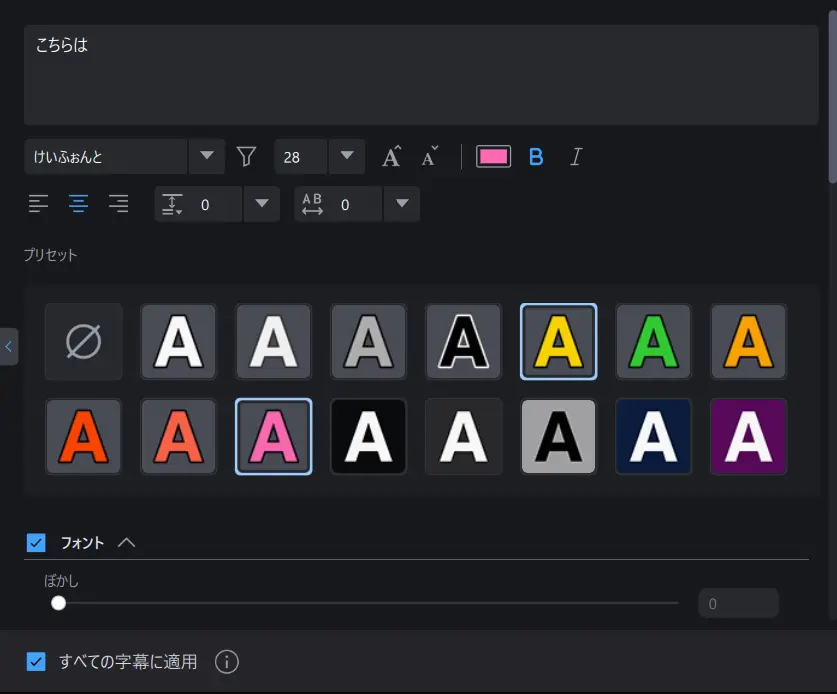Viewport: 837px width, 694px height.
Task: Open the character spacing dropdown arrow
Action: point(402,204)
